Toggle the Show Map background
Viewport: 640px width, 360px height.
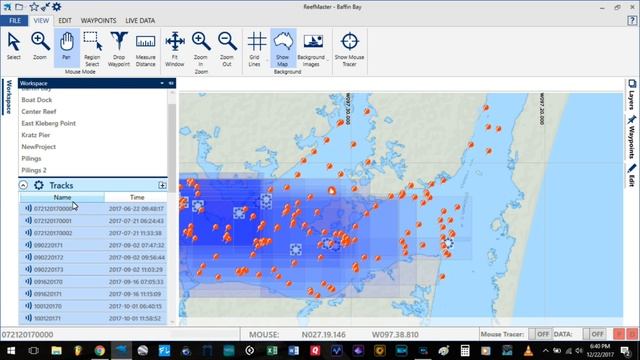[282, 49]
